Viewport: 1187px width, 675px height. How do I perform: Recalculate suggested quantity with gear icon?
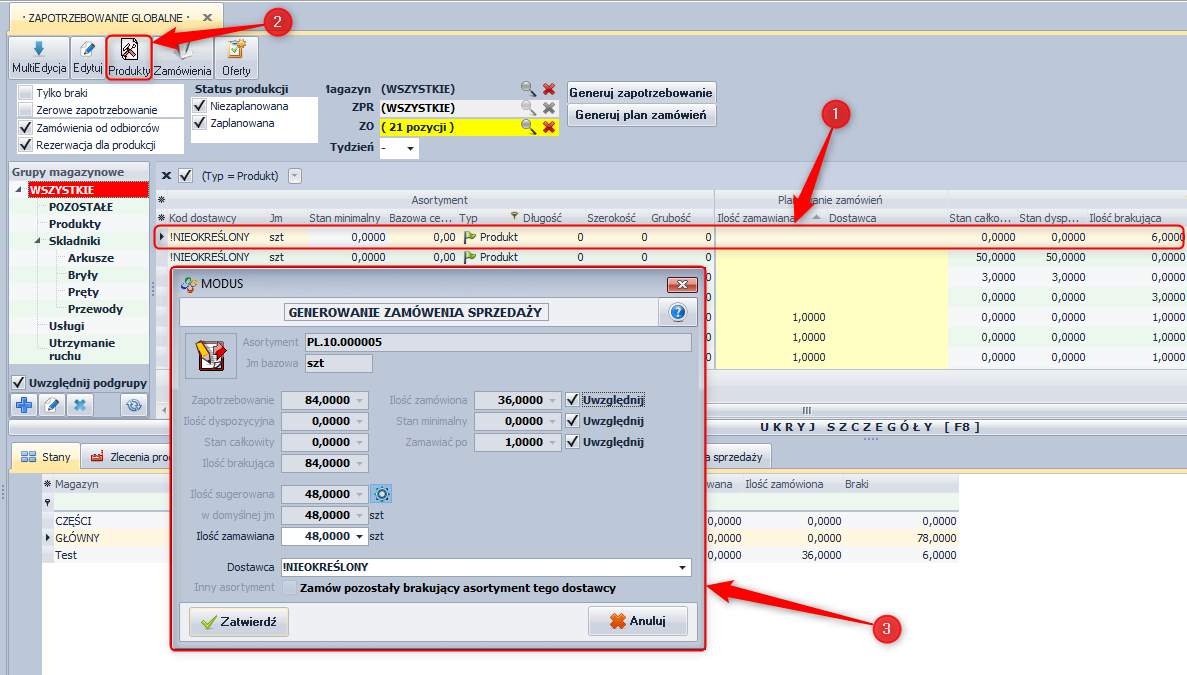[381, 494]
